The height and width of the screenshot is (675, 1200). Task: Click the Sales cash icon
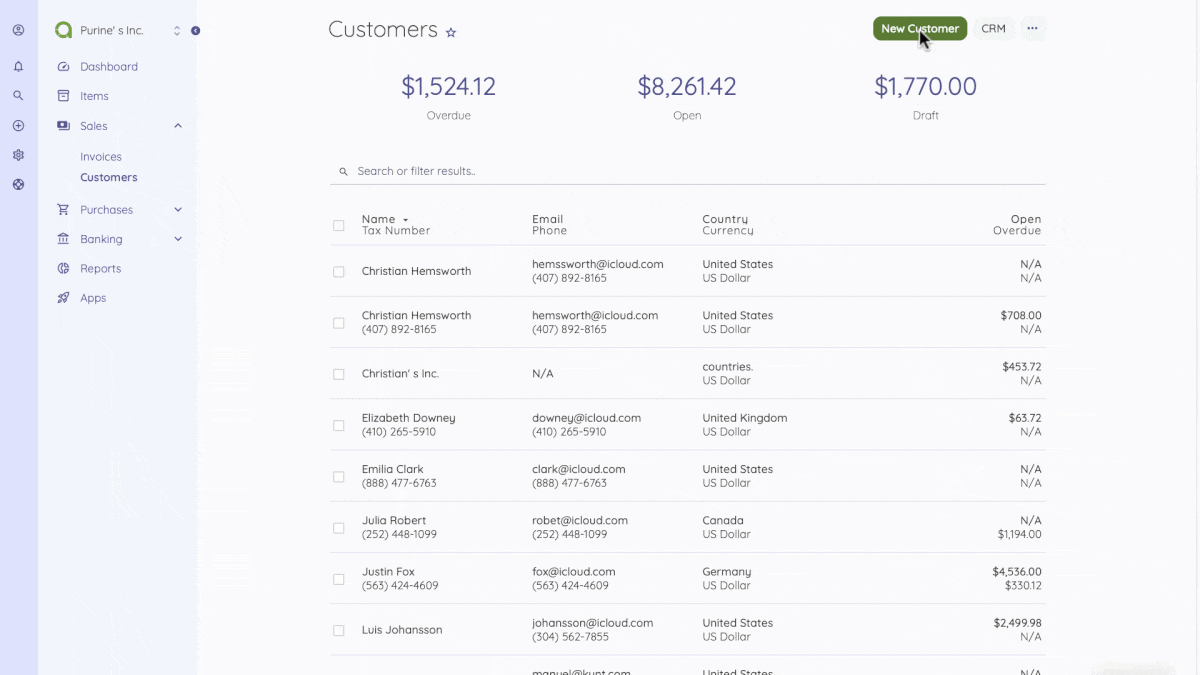tap(64, 126)
